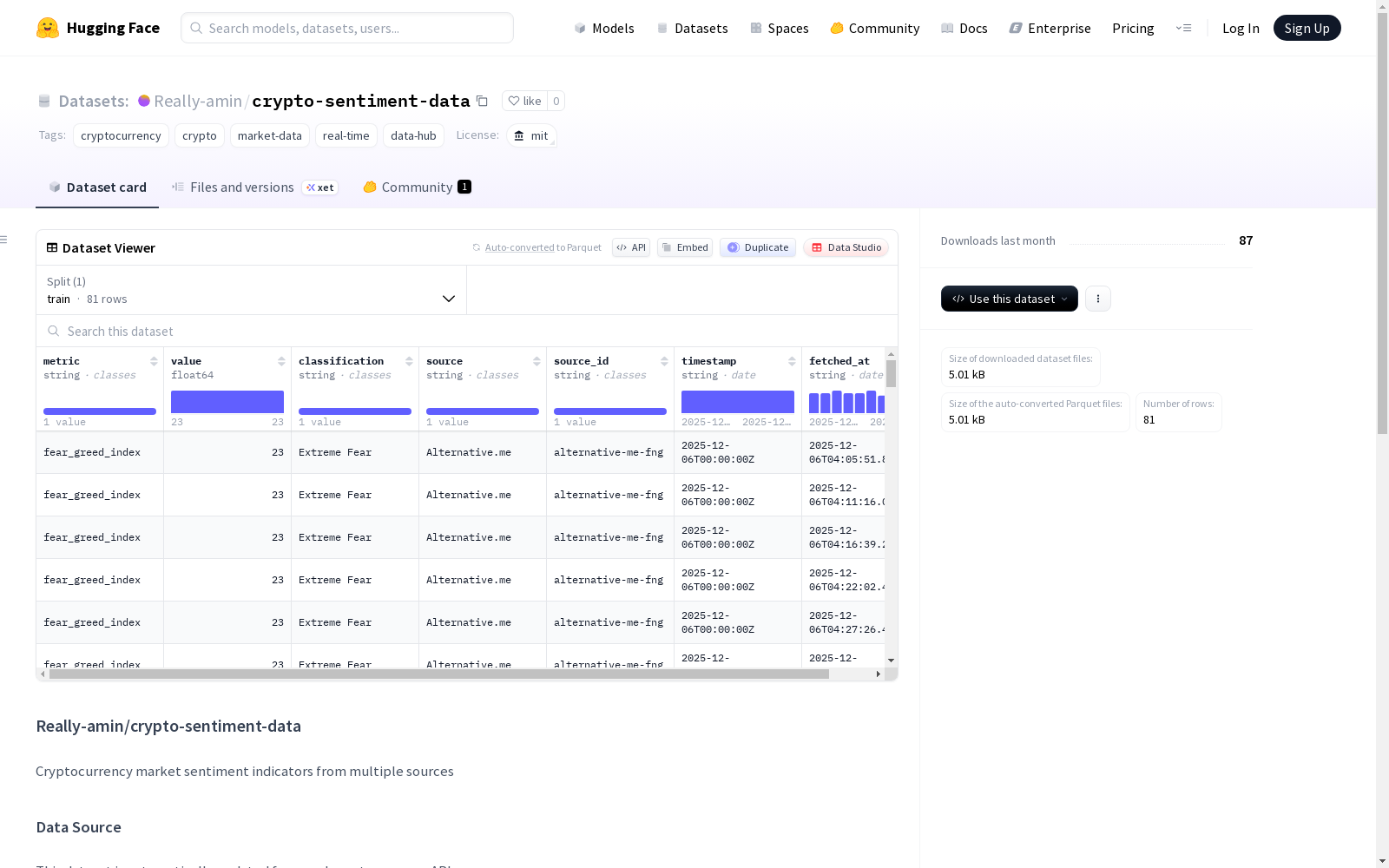1389x868 pixels.
Task: Click the timestamp column histogram bar
Action: coord(738,402)
